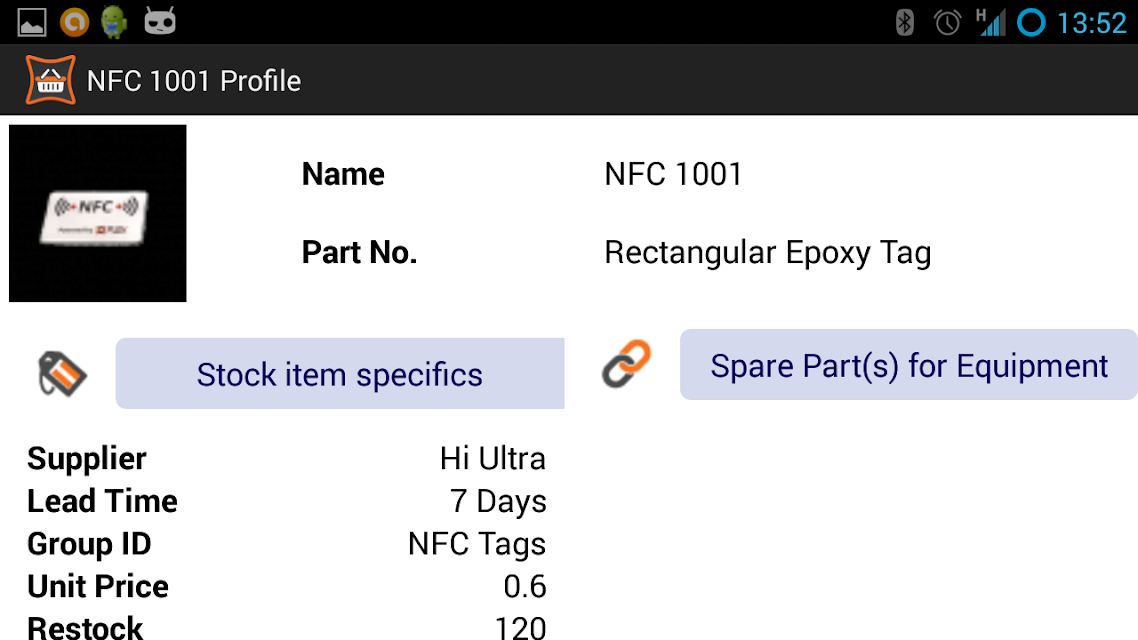This screenshot has width=1138, height=640.
Task: Select the Hi Ultra supplier value
Action: pos(492,459)
